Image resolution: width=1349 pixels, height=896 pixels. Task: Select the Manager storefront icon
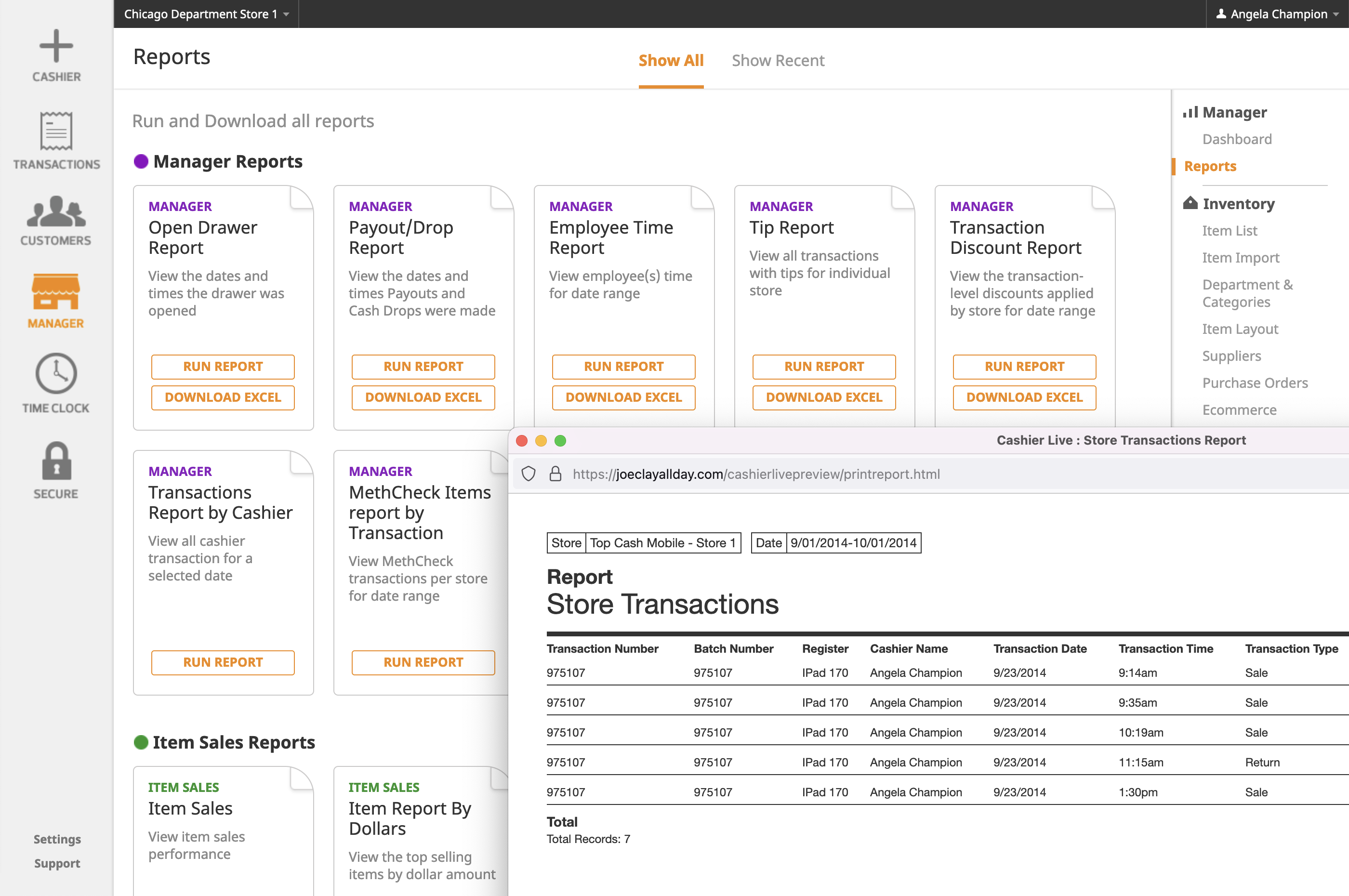pos(55,291)
